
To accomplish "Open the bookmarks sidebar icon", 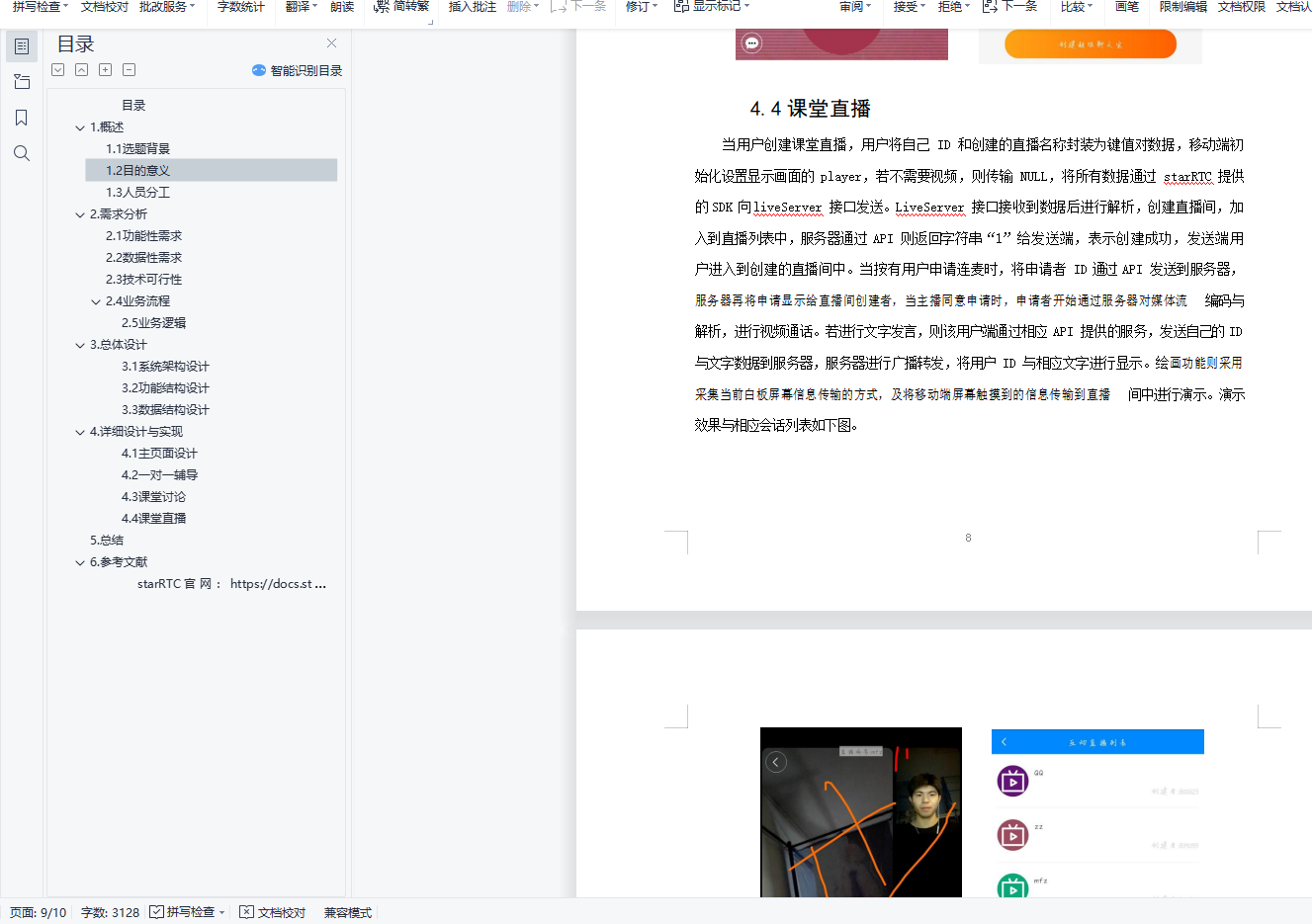I will click(22, 118).
